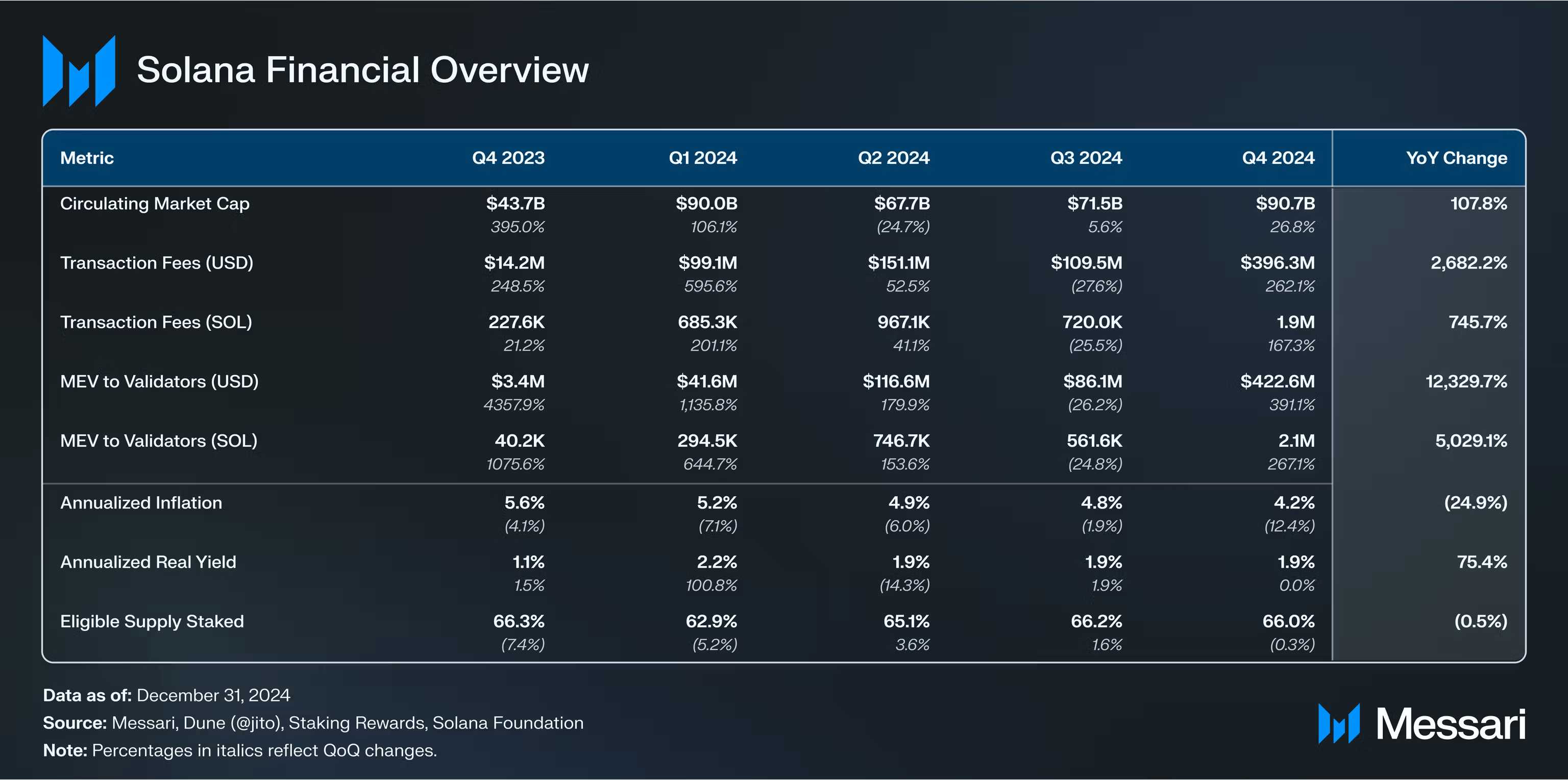Click the Circulating Market Cap row label
The image size is (1568, 780).
(155, 204)
